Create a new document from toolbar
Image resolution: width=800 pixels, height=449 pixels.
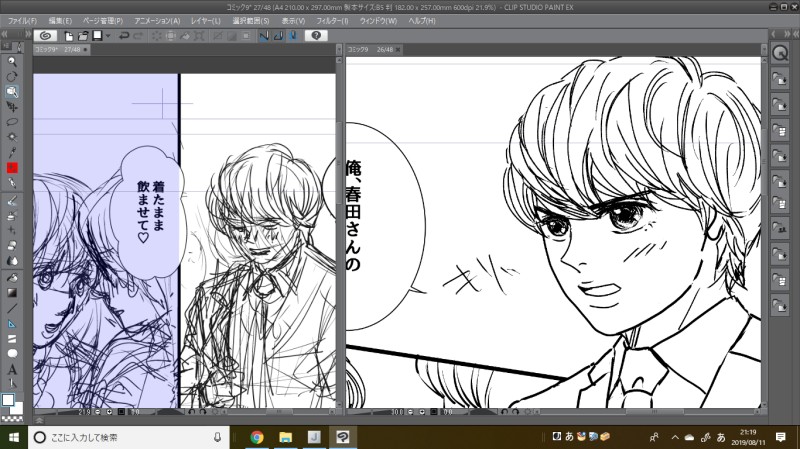[68, 36]
